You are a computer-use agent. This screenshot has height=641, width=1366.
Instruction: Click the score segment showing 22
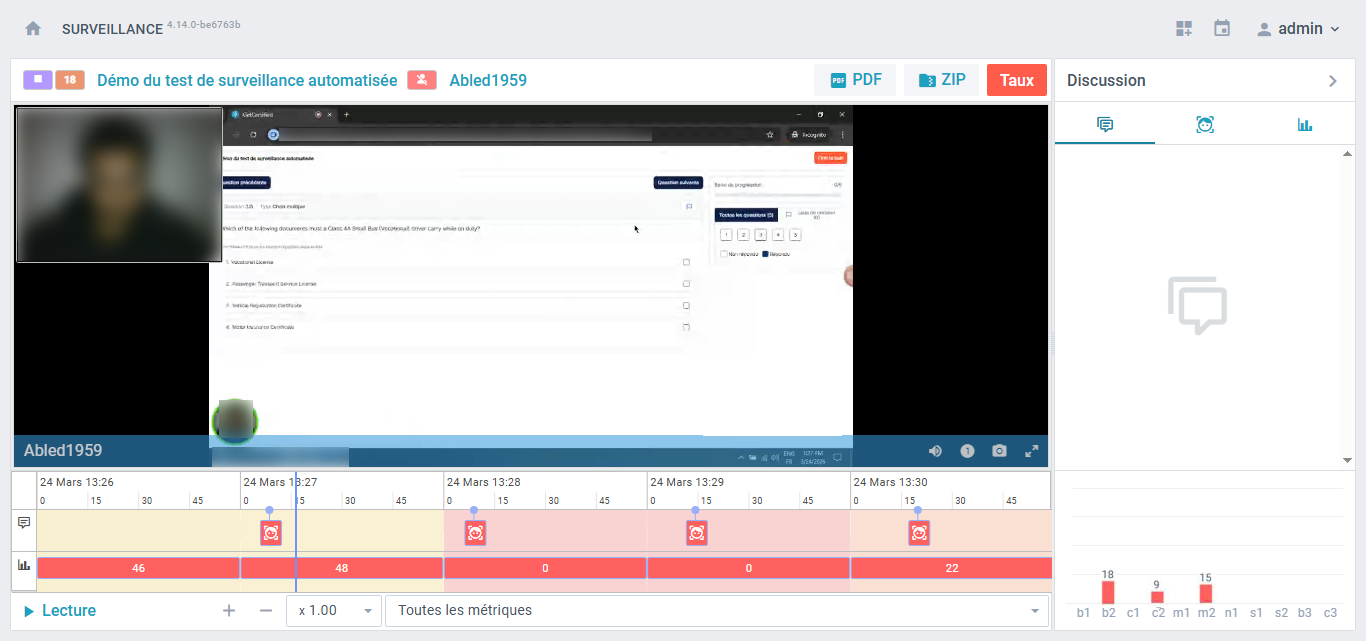pos(951,568)
